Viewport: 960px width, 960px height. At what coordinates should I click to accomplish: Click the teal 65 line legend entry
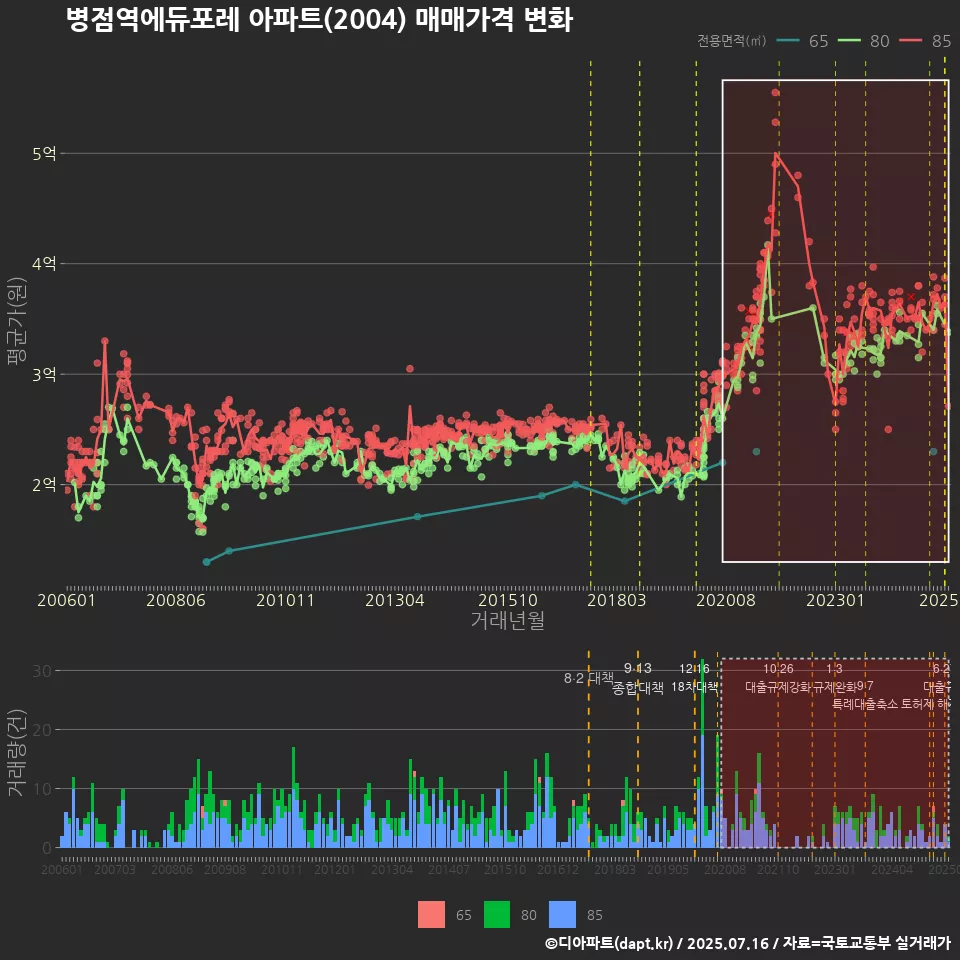802,41
